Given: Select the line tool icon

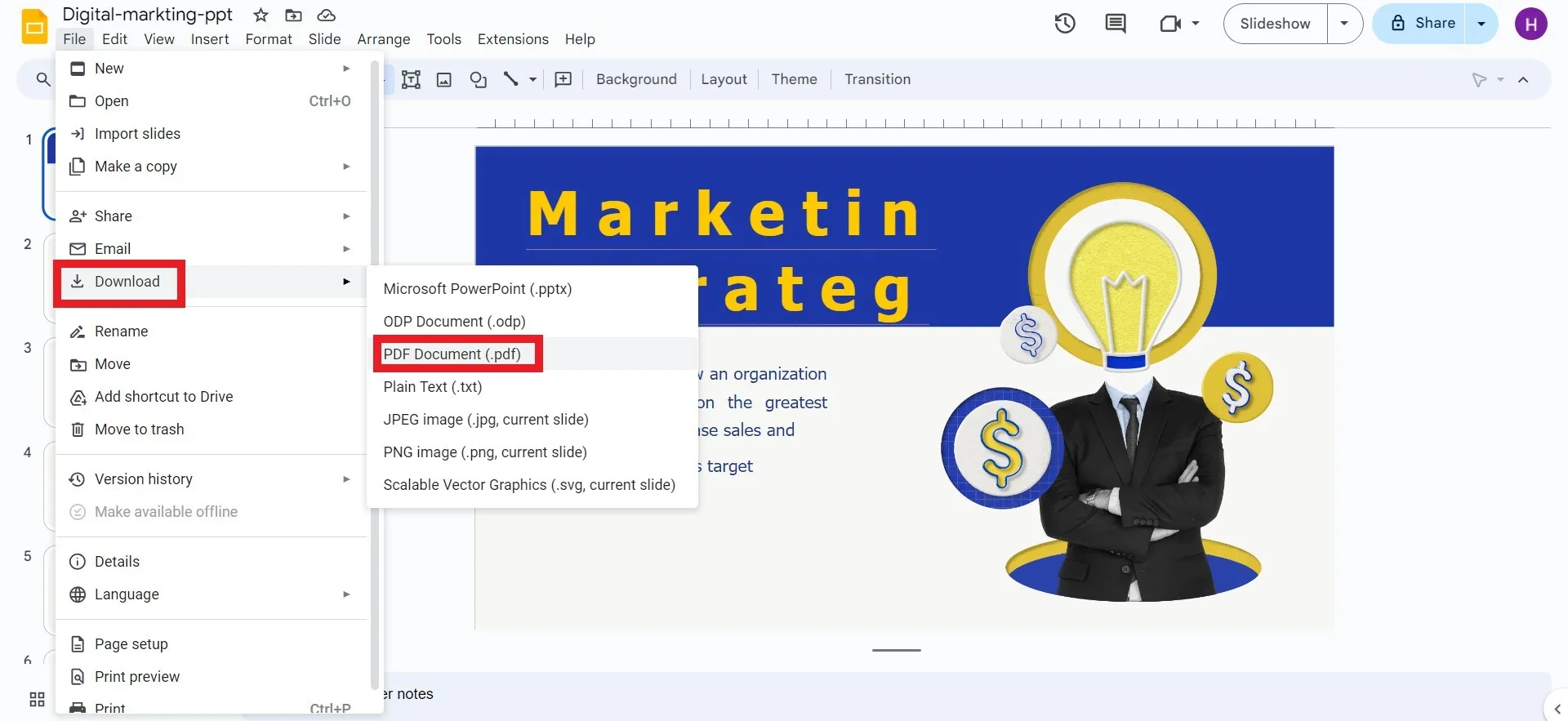Looking at the screenshot, I should pos(511,79).
